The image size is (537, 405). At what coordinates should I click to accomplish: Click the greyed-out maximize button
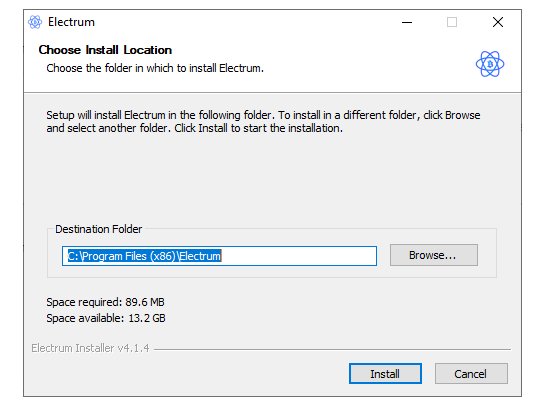(x=452, y=22)
